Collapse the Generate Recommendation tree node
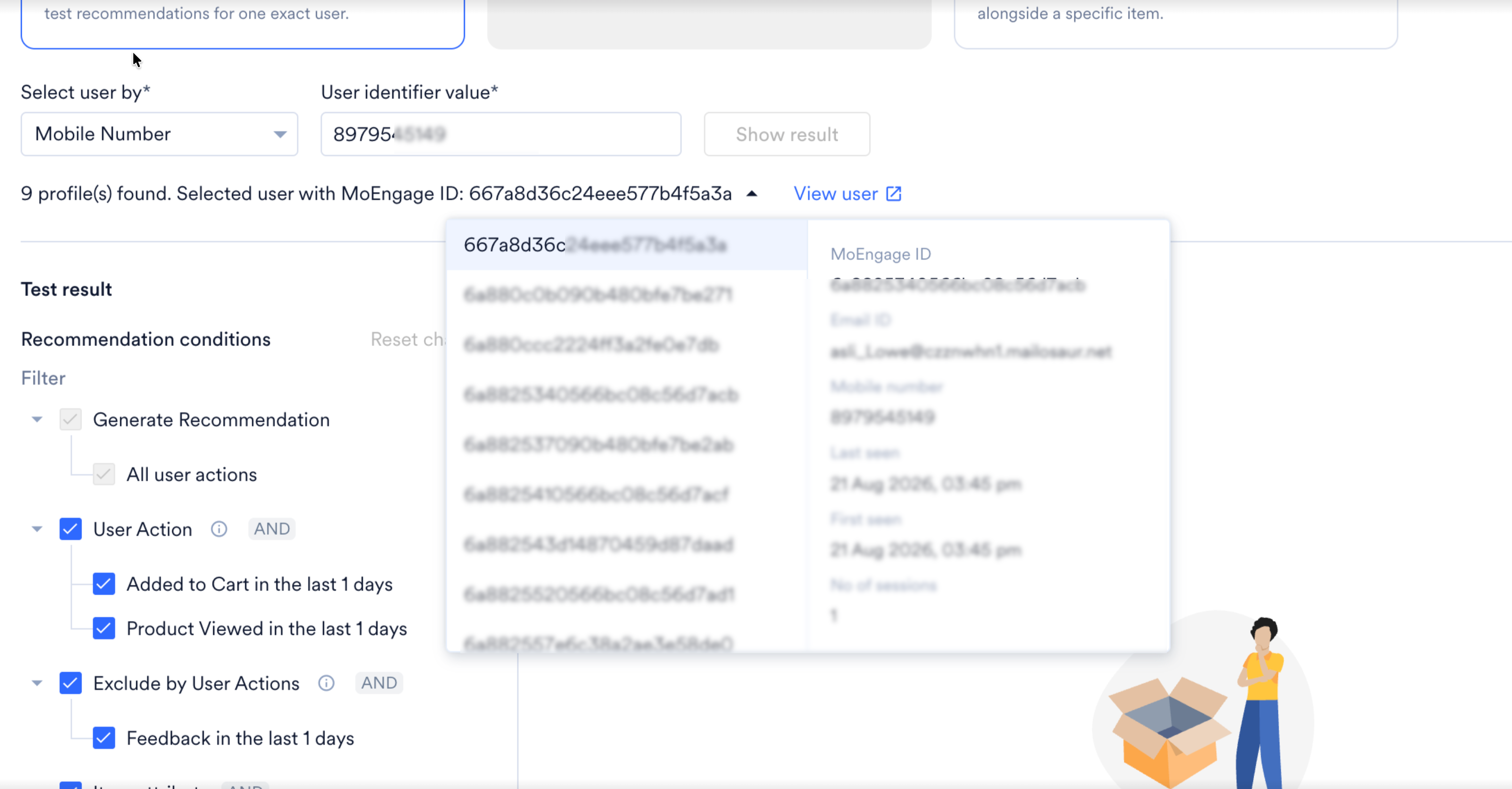This screenshot has height=789, width=1512. (37, 419)
